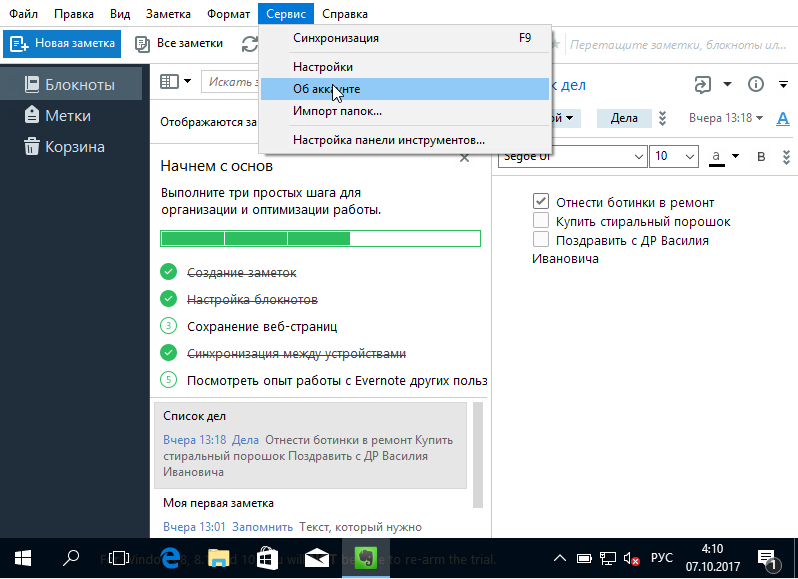Viewport: 798px width, 579px height.
Task: Close the Начнем с основ panel
Action: pyautogui.click(x=464, y=158)
